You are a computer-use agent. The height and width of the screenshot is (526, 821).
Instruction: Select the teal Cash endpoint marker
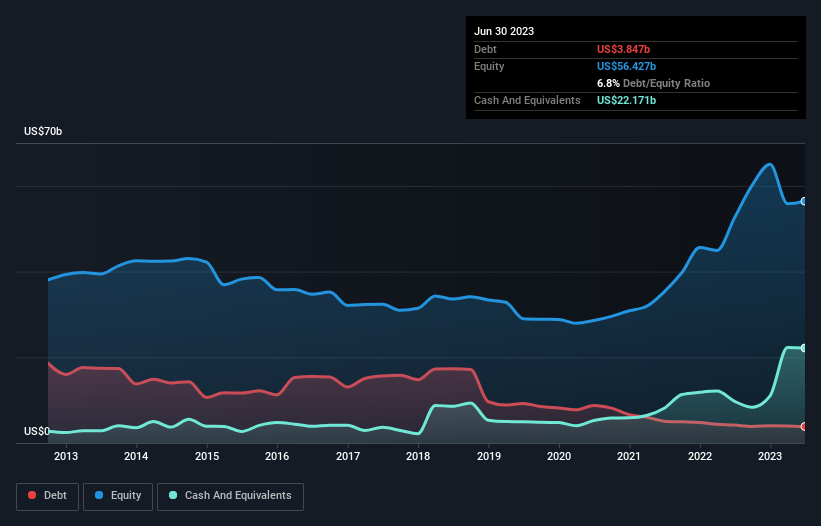pyautogui.click(x=804, y=348)
